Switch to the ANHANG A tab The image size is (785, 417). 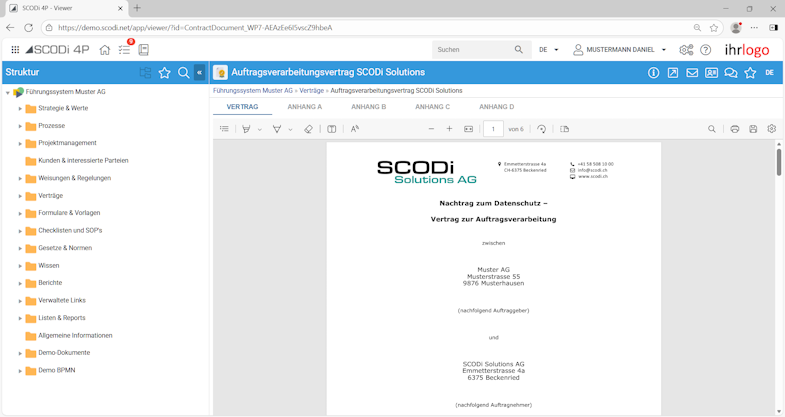(x=304, y=107)
